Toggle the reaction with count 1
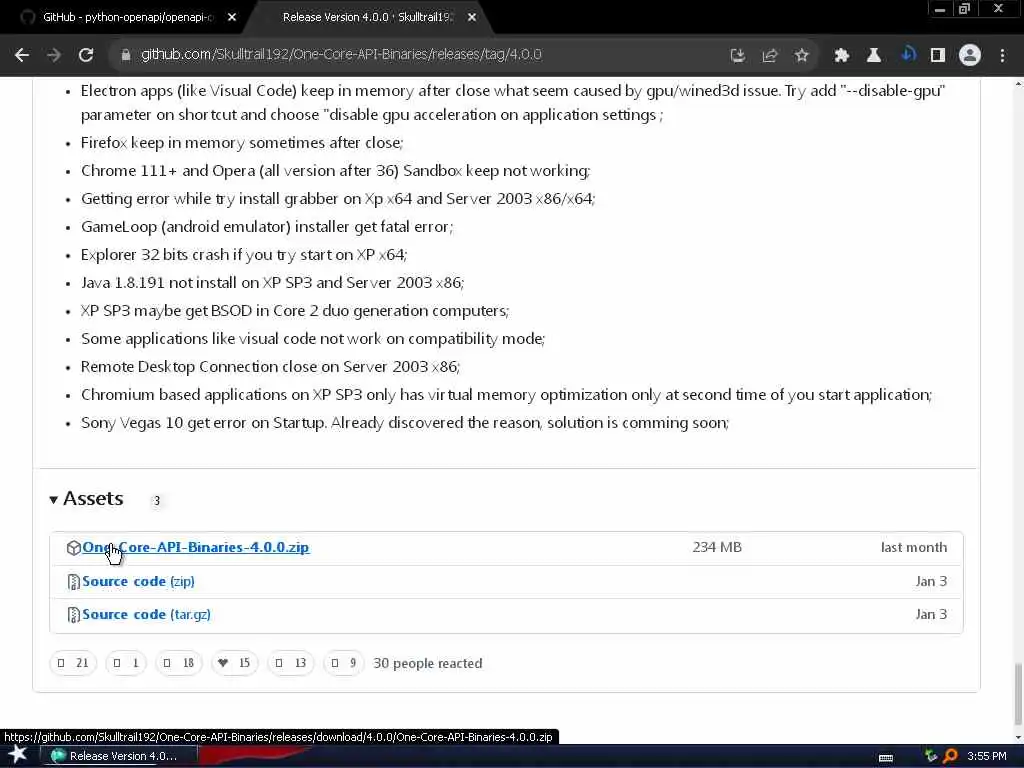Viewport: 1024px width, 768px height. point(126,664)
